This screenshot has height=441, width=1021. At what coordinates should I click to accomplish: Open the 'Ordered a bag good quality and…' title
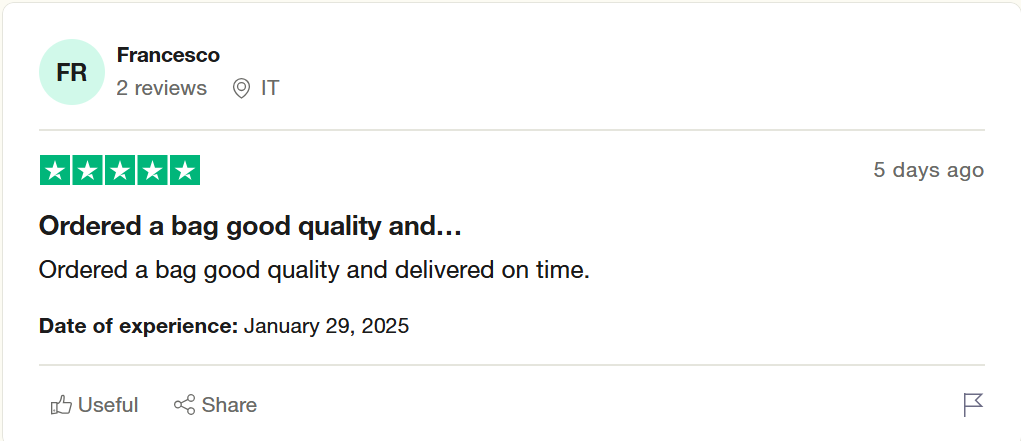pos(250,226)
